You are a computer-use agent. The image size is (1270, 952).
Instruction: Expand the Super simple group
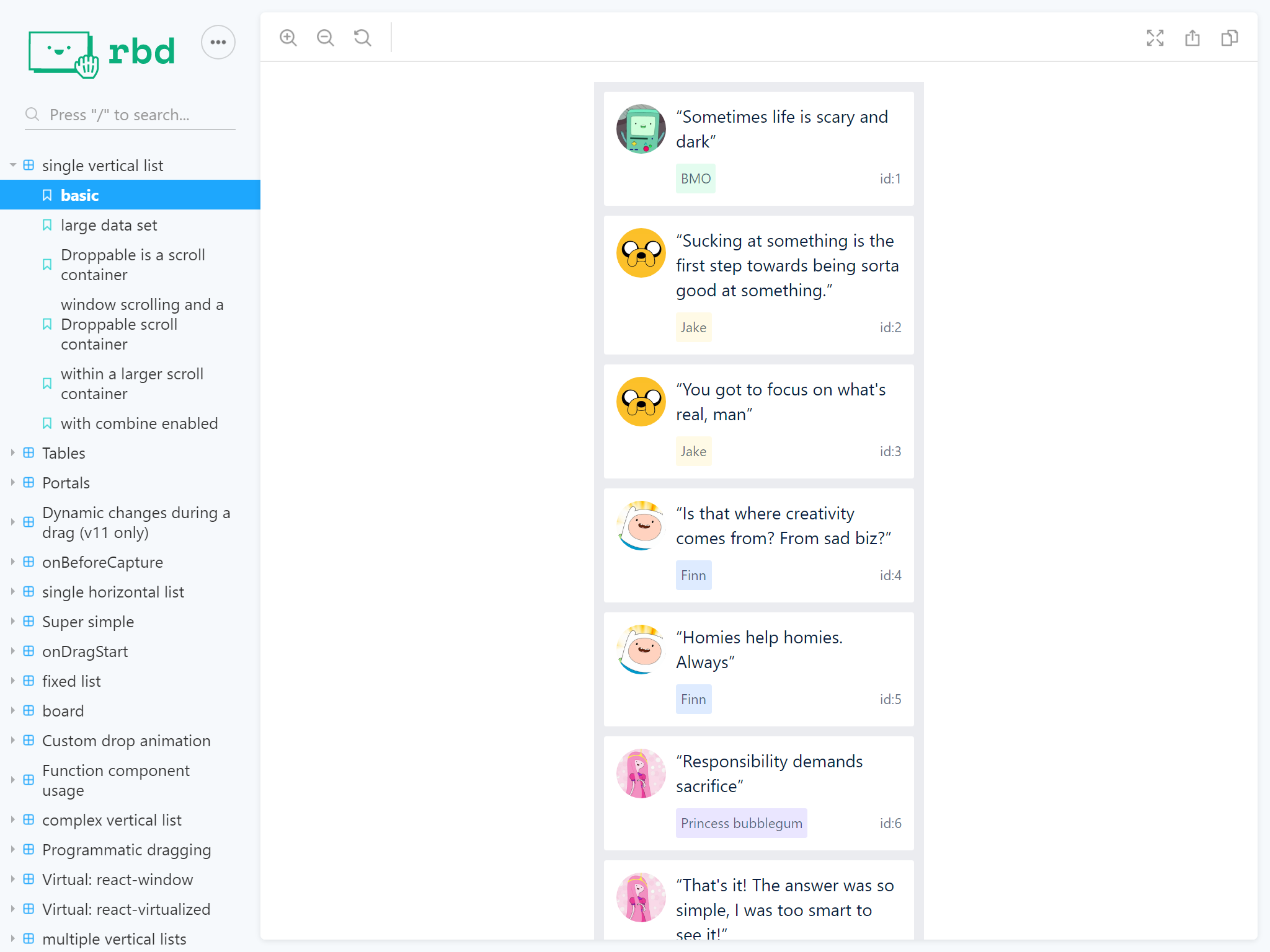coord(130,622)
